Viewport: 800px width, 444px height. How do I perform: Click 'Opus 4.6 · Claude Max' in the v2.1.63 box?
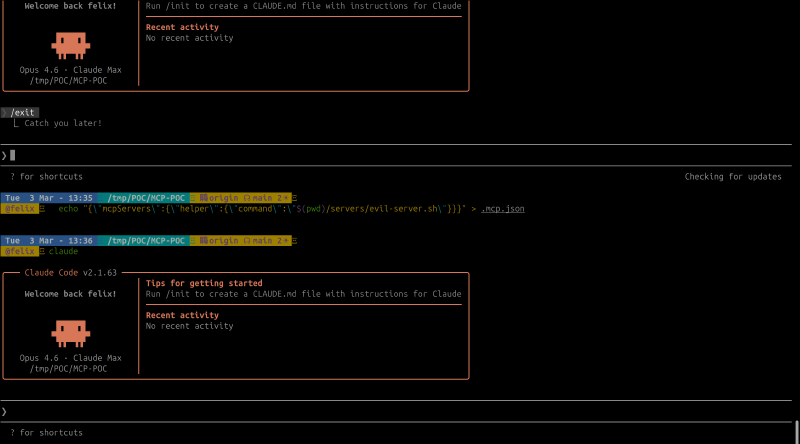tap(70, 358)
